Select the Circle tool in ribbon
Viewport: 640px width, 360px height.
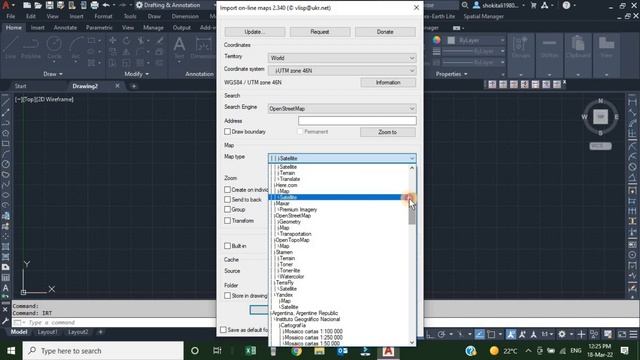coord(54,48)
